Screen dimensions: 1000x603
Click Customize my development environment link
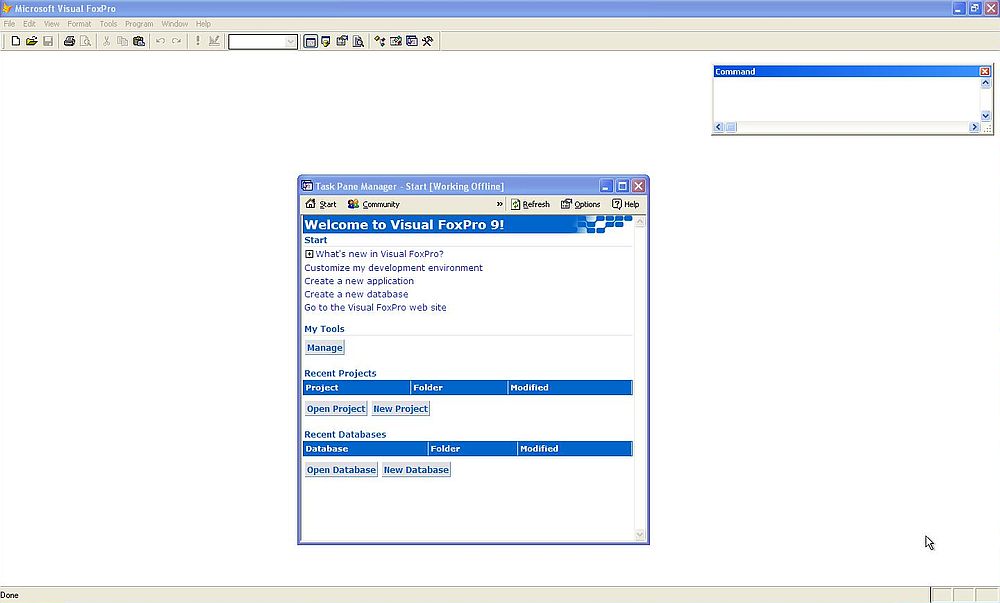point(393,268)
